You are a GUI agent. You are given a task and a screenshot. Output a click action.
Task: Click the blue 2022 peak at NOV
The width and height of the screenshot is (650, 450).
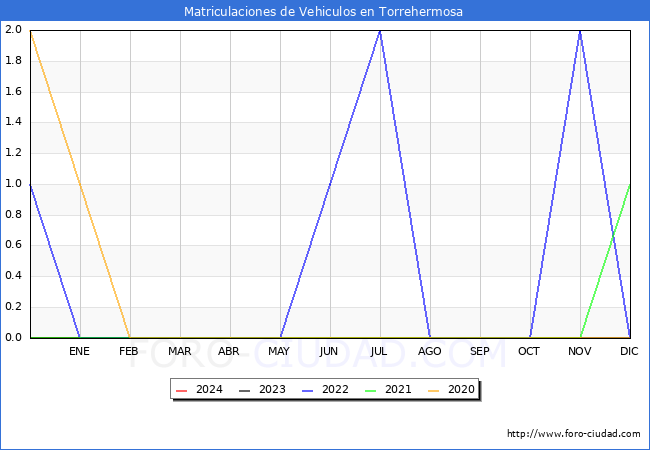(580, 31)
